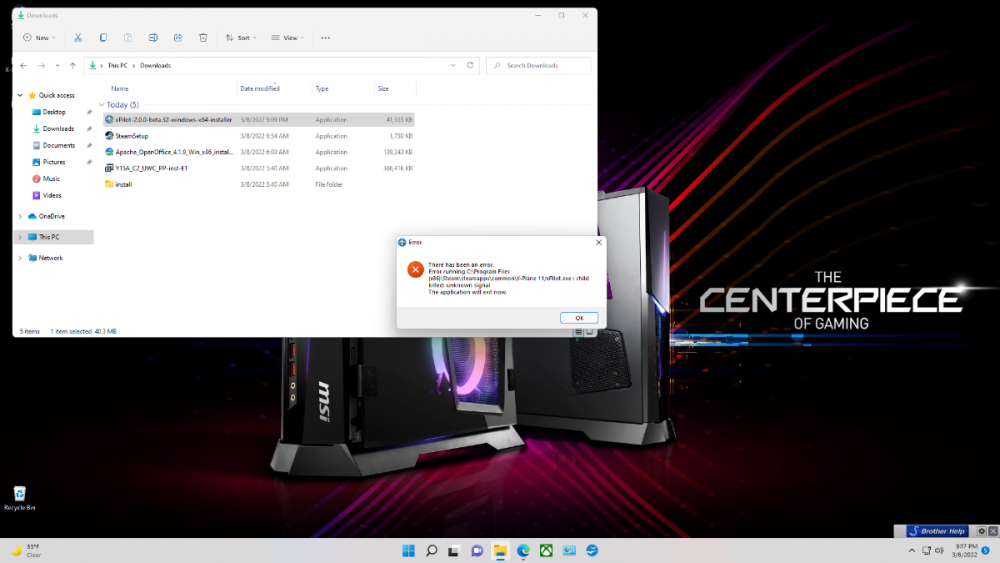Open Brother Help settings gear
This screenshot has width=1000, height=563.
(982, 530)
